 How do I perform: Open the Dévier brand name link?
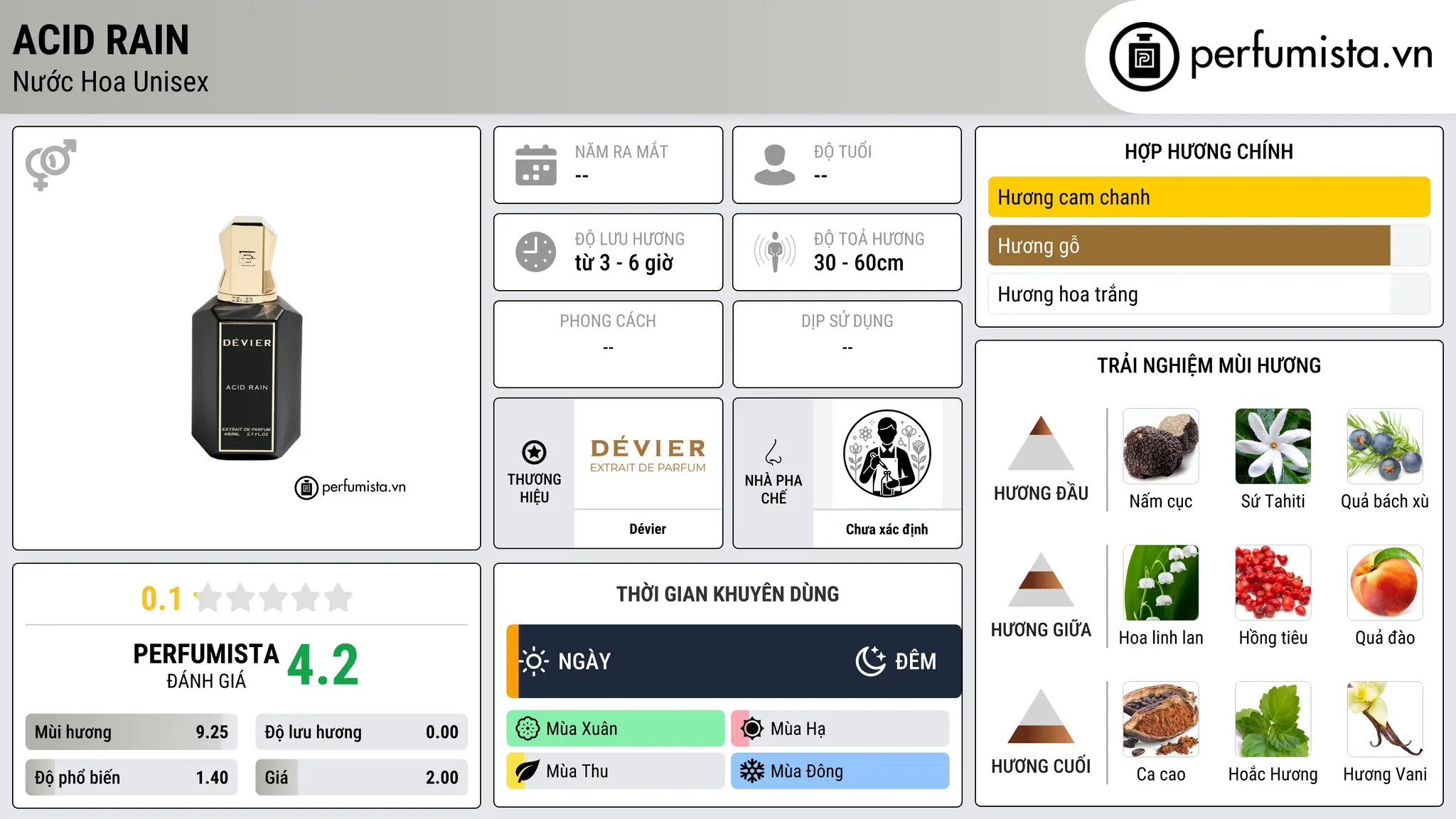tap(648, 529)
